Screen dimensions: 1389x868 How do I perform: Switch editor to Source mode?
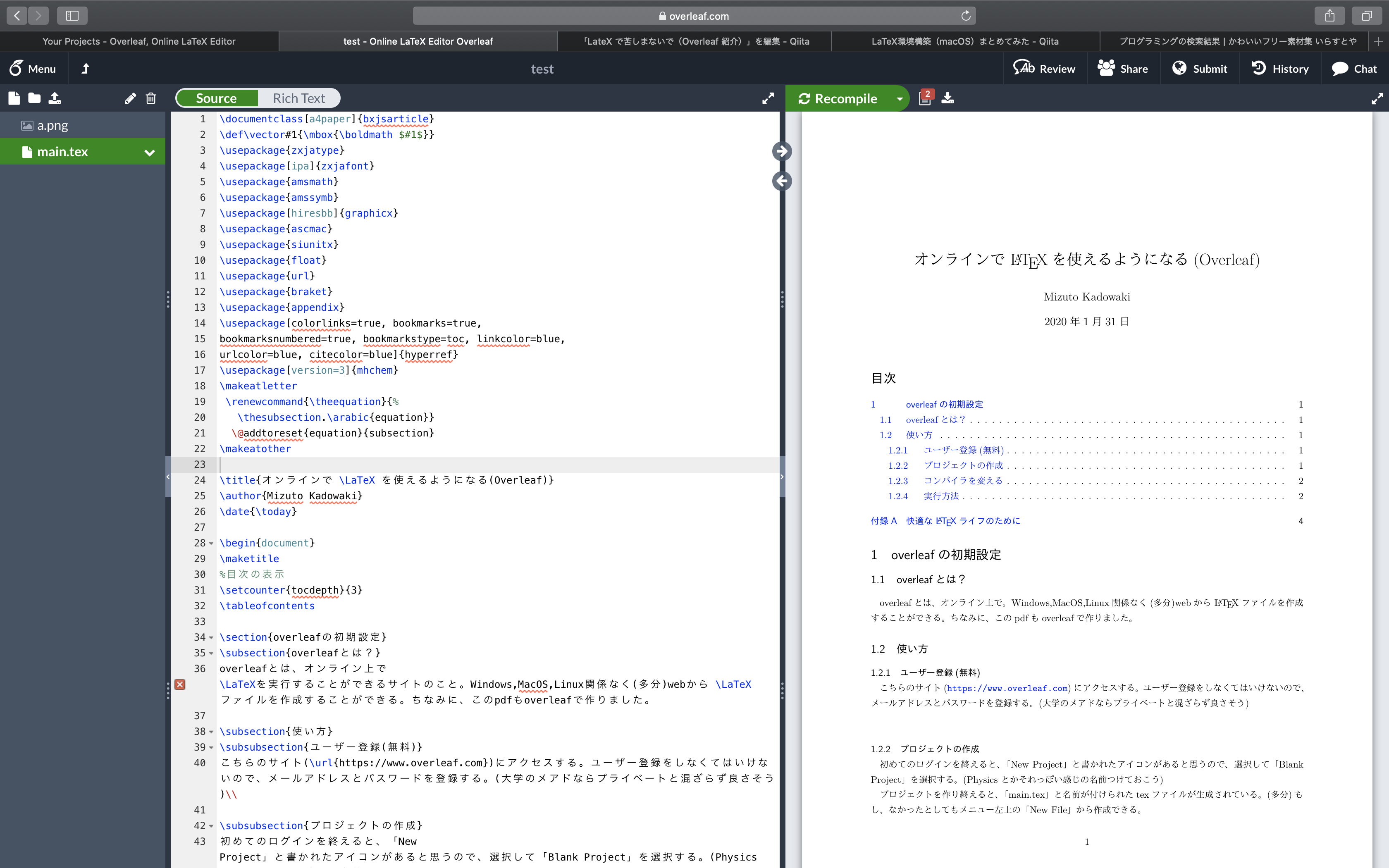(216, 98)
